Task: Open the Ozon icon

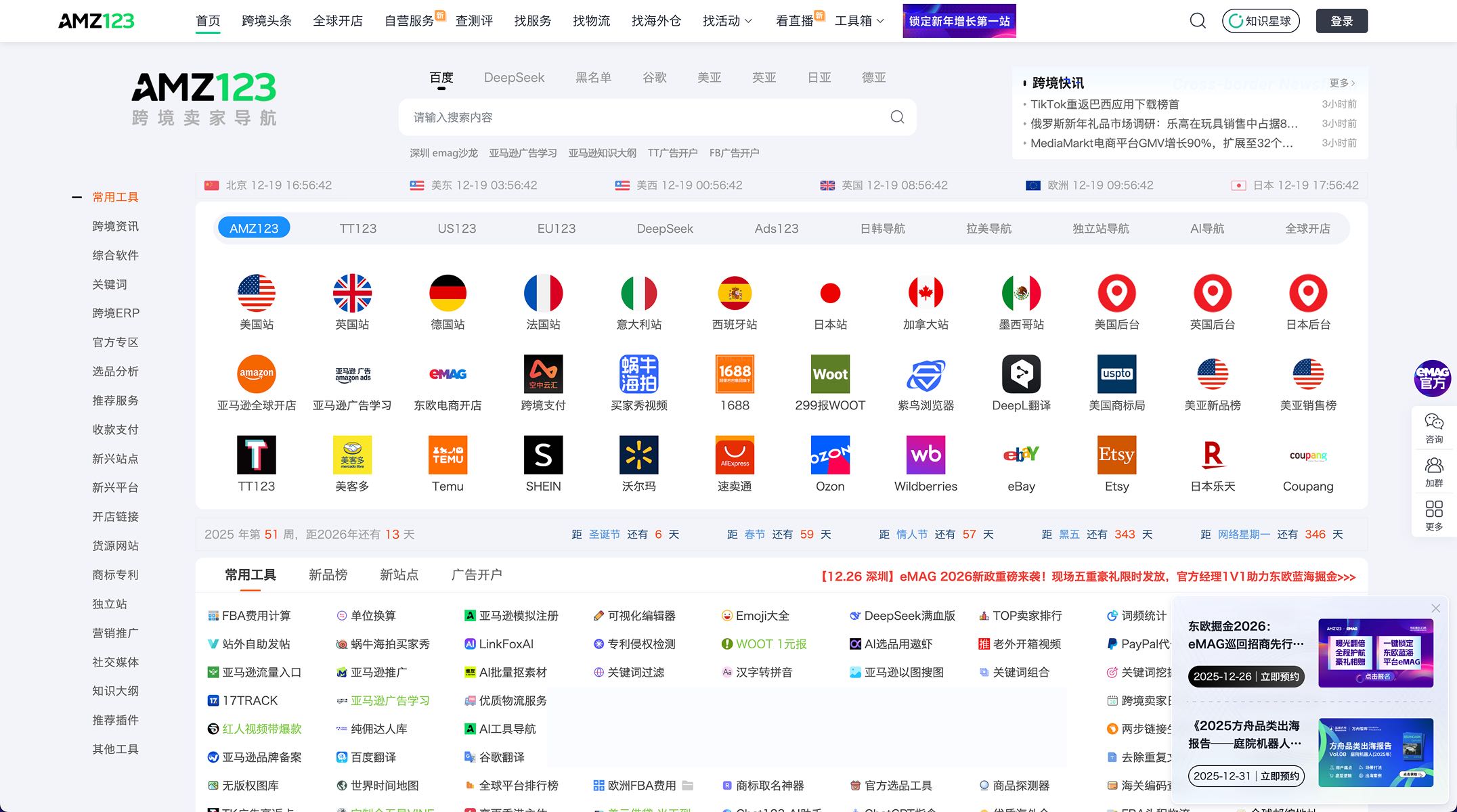Action: tap(830, 455)
